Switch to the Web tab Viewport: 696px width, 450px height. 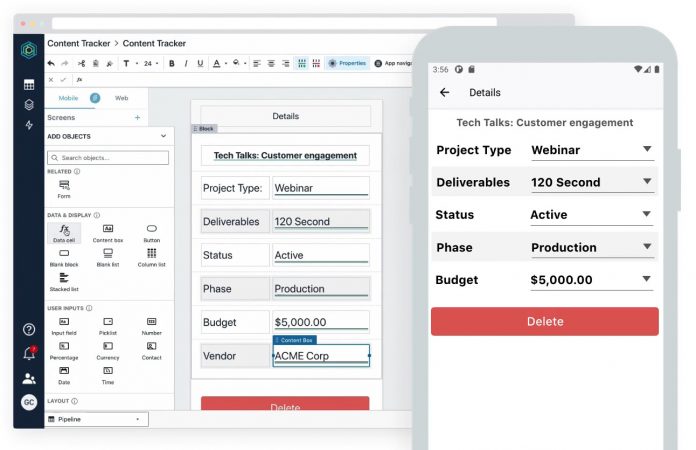pos(121,98)
